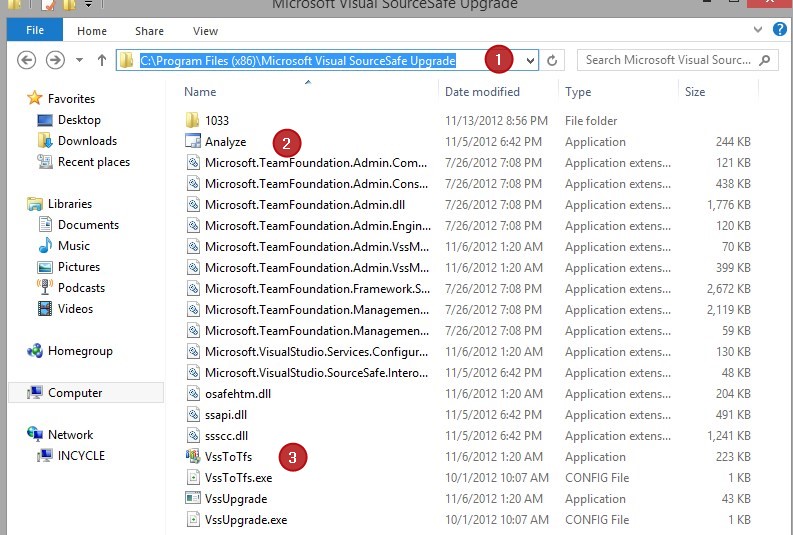Screen dimensions: 793x535
Task: Switch to the Home ribbon tab
Action: coord(92,31)
